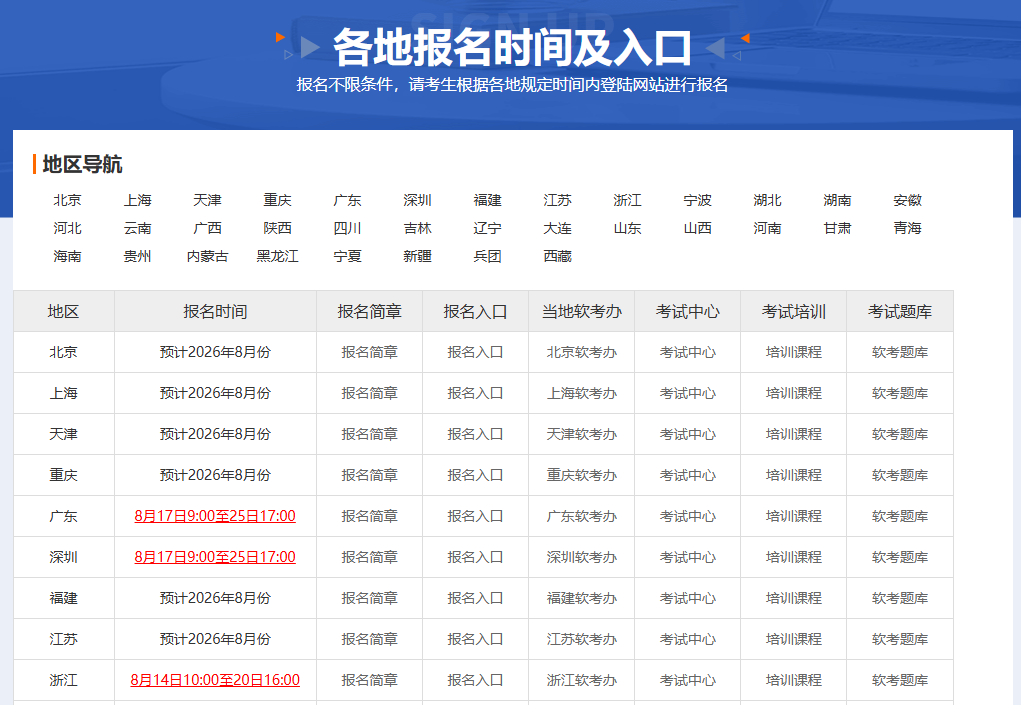Image resolution: width=1021 pixels, height=705 pixels.
Task: Jump to 北京 in region navigation
Action: click(x=67, y=200)
